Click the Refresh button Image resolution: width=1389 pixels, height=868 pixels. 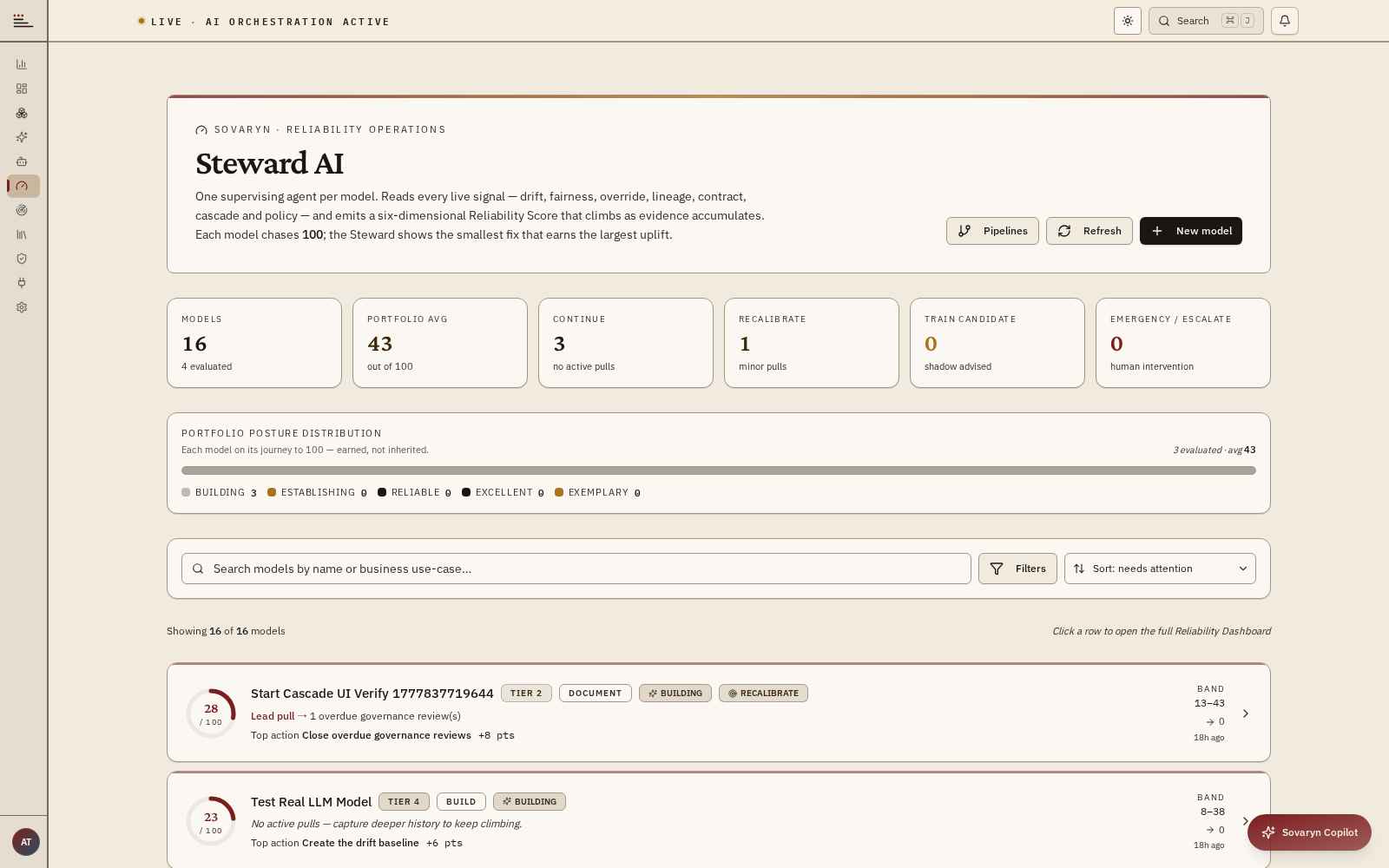click(x=1089, y=231)
